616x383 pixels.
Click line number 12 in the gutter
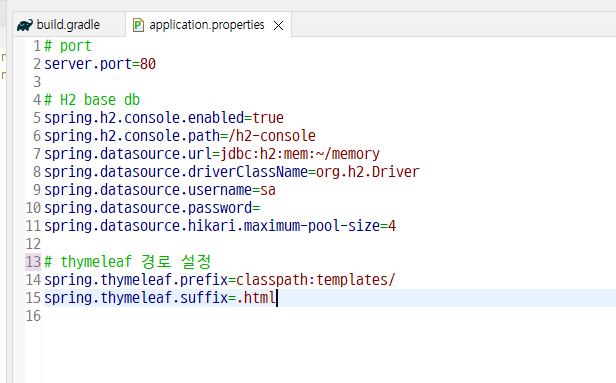(33, 244)
